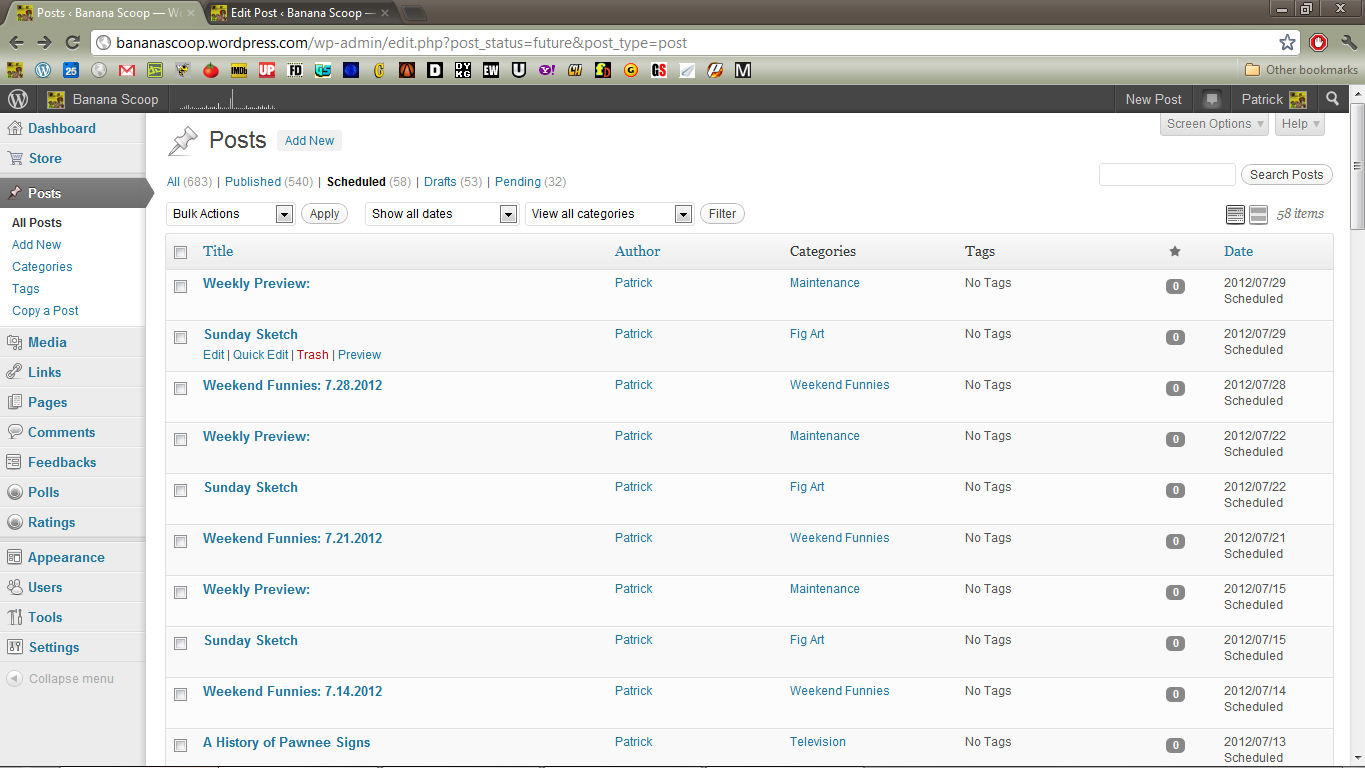1365x768 pixels.
Task: Click the browser reload icon
Action: [x=72, y=42]
